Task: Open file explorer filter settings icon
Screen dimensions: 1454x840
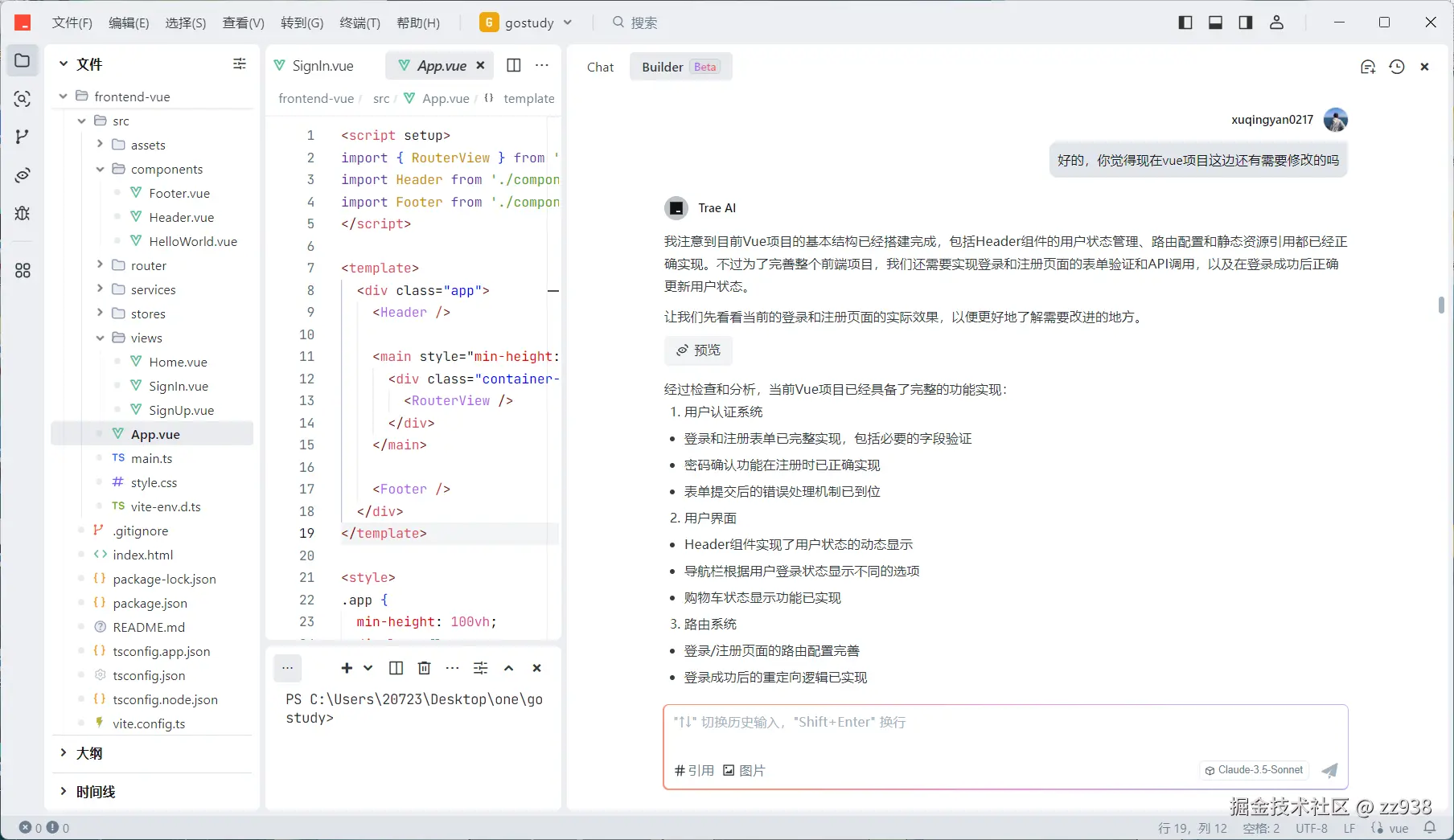Action: (240, 64)
